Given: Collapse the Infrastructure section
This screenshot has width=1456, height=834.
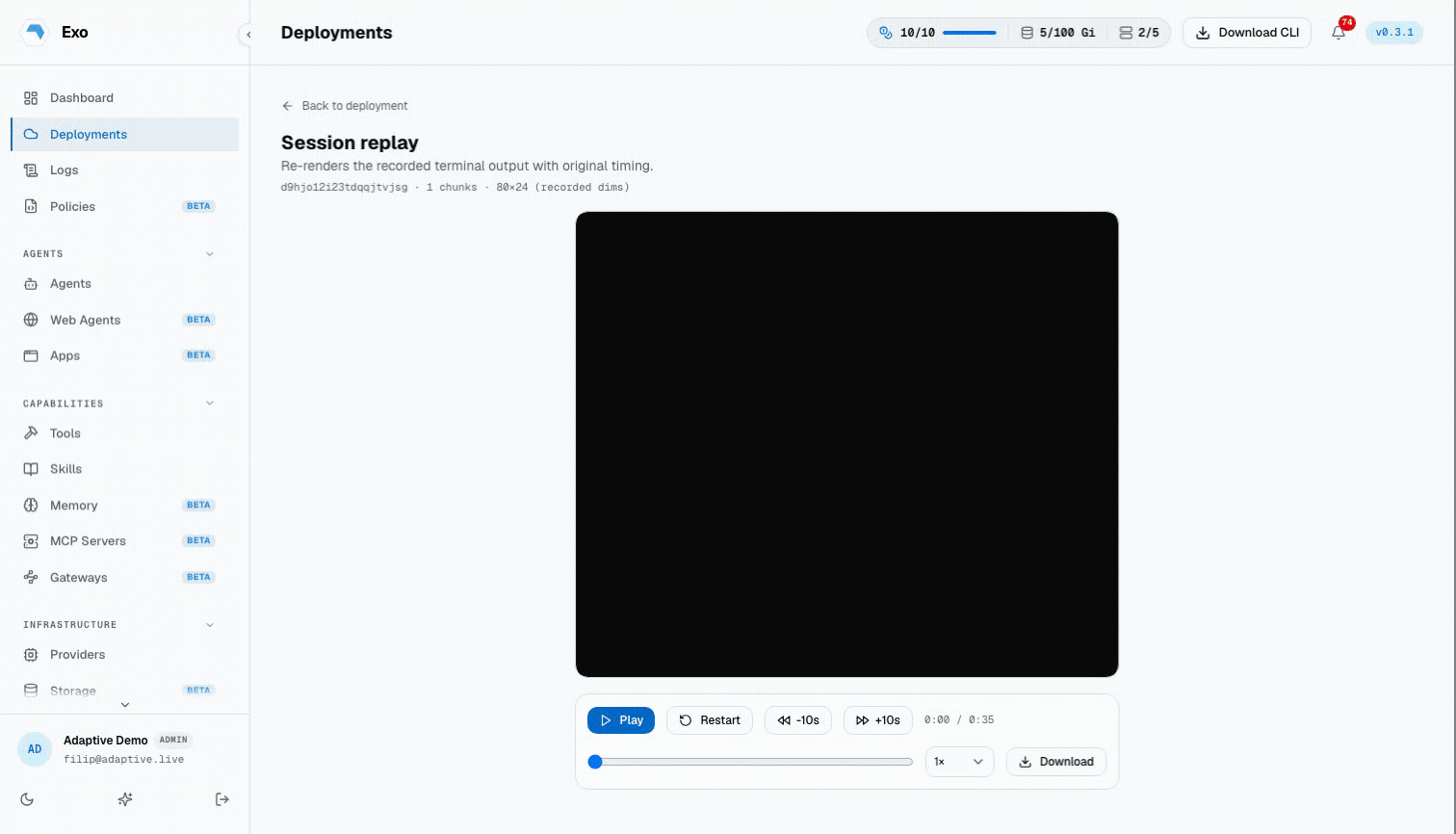Looking at the screenshot, I should point(210,625).
